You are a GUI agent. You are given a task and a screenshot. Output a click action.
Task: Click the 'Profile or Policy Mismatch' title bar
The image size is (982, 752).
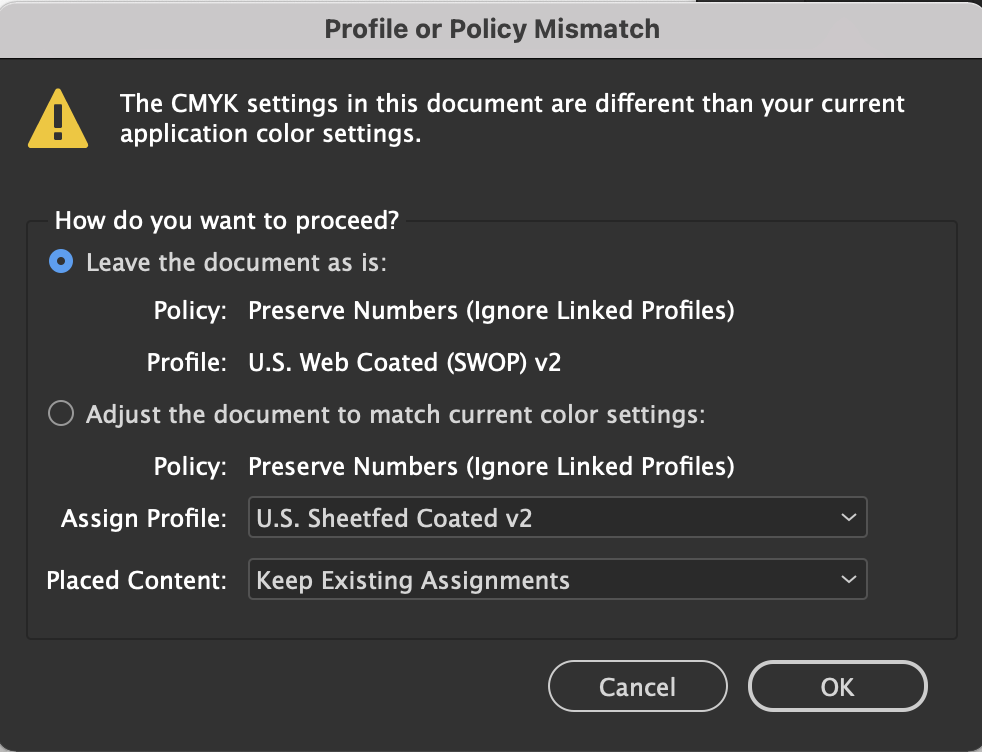pos(491,29)
